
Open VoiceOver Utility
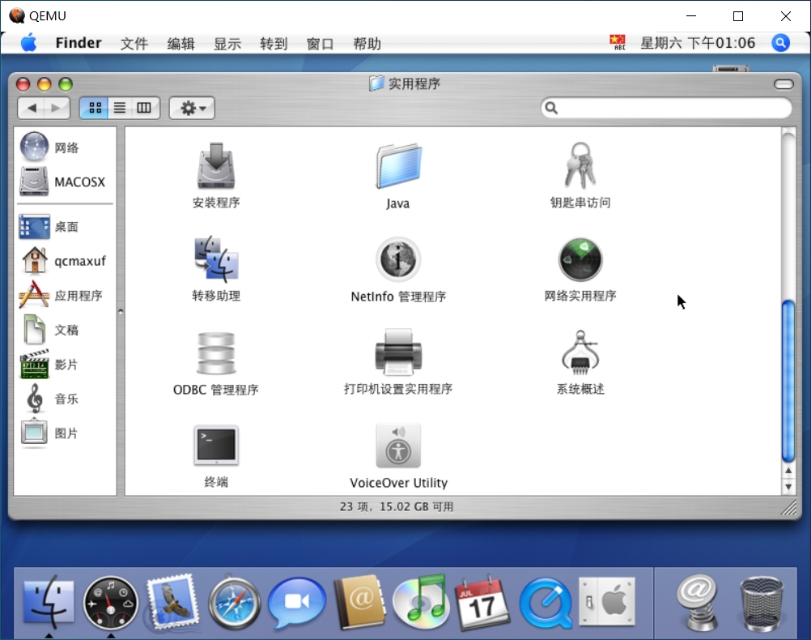click(397, 443)
